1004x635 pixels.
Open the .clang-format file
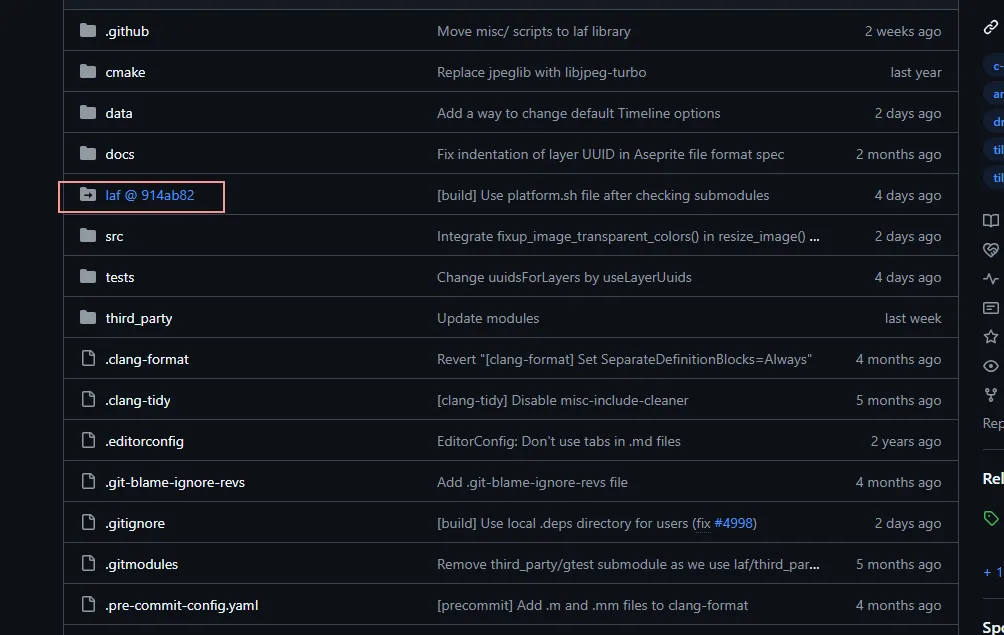click(x=147, y=359)
